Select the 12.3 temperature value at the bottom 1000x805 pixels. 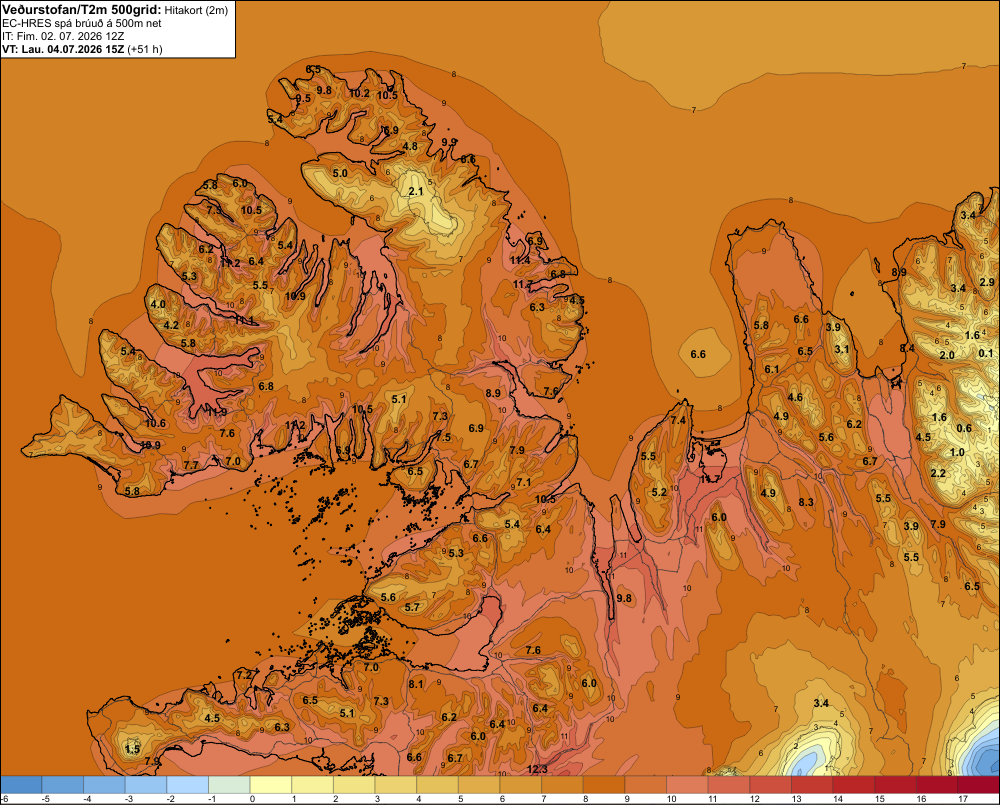pos(537,769)
